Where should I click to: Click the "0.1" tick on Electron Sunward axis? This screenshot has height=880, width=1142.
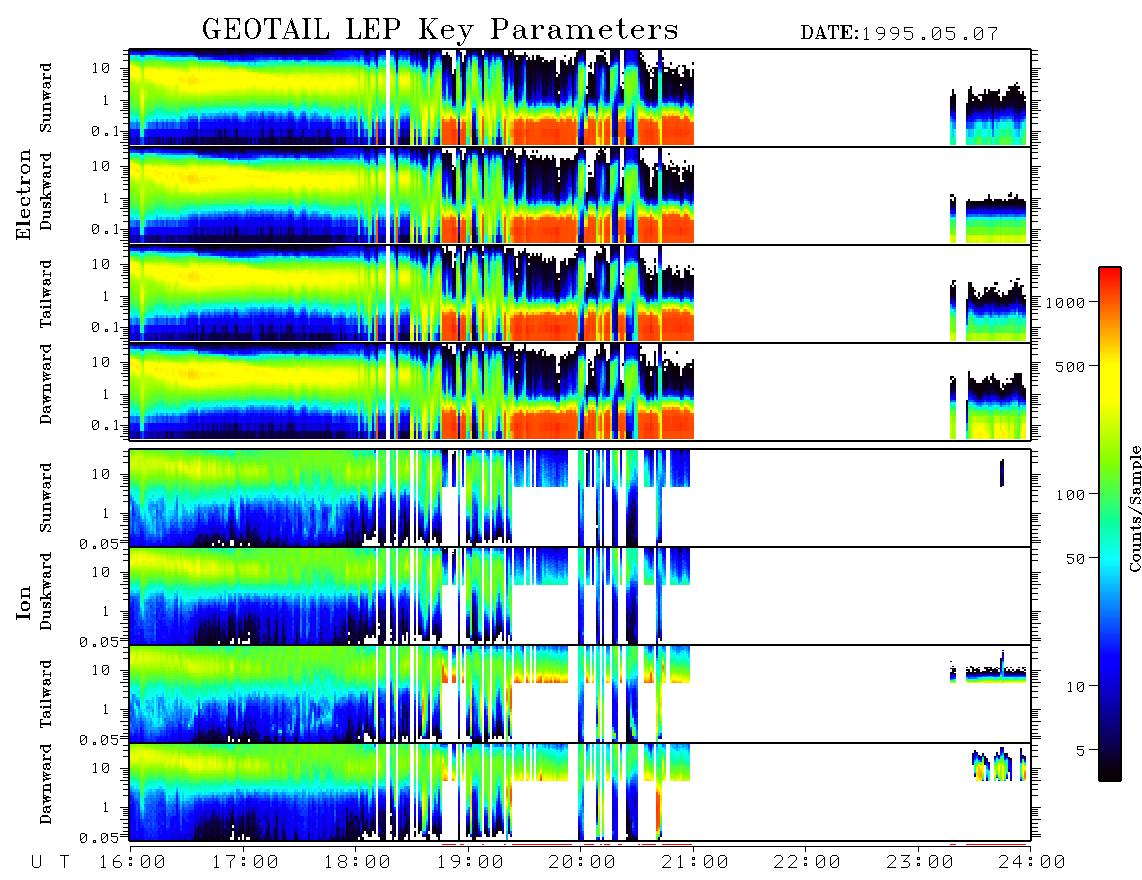[x=105, y=131]
